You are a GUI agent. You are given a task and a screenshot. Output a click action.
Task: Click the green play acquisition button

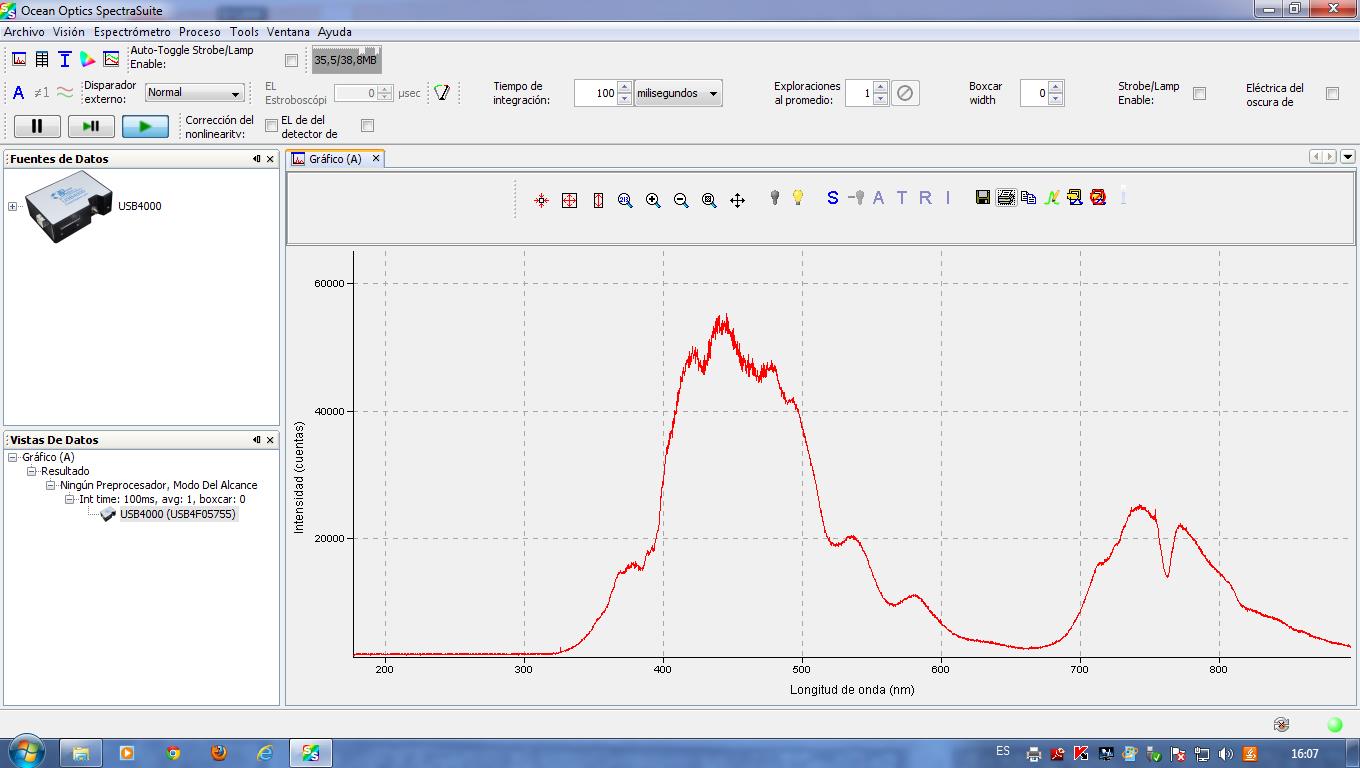tap(146, 126)
